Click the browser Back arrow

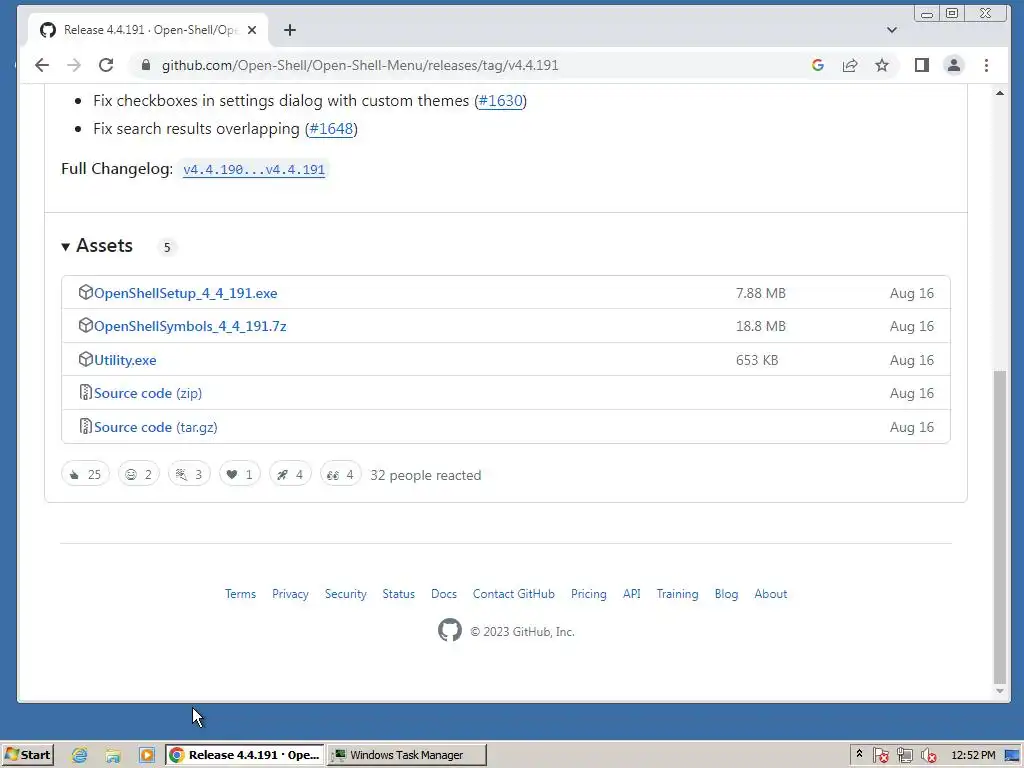click(42, 65)
